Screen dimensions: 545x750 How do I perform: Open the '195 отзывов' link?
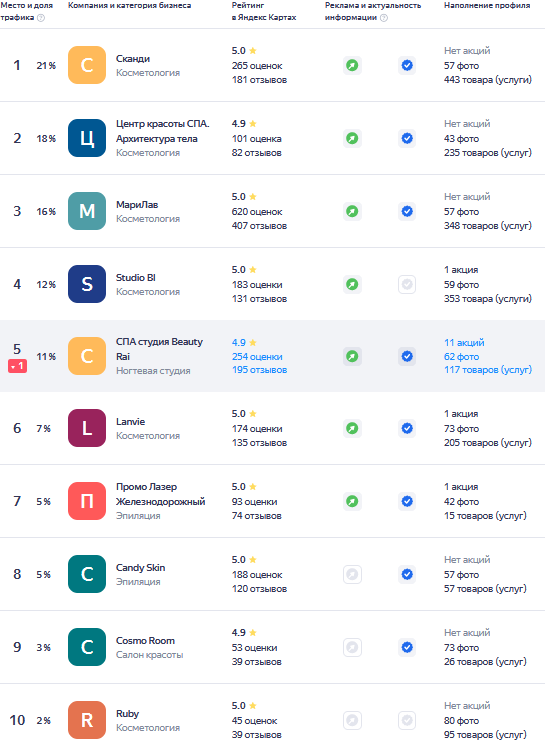[x=259, y=370]
